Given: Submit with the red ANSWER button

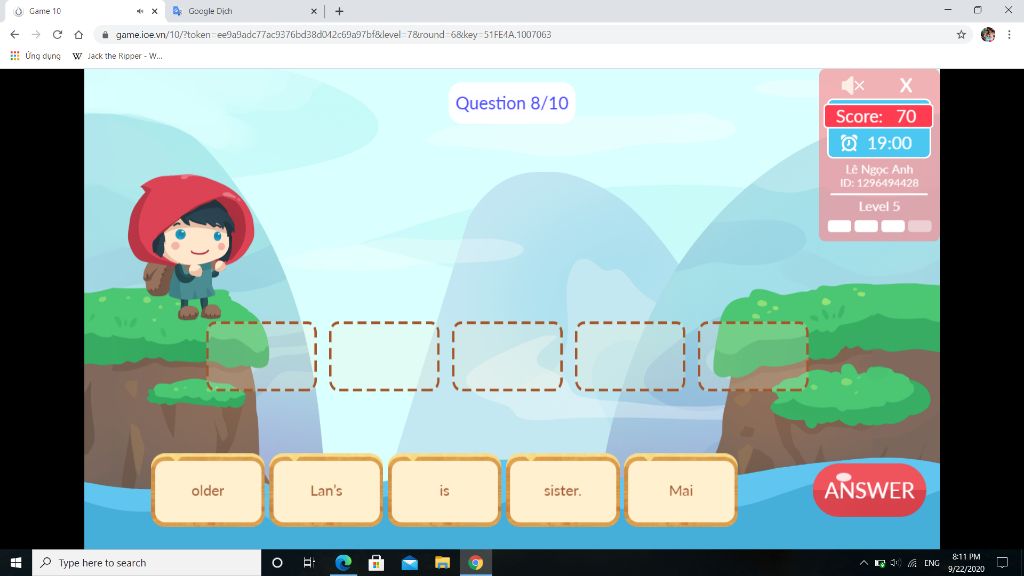Looking at the screenshot, I should pos(869,490).
